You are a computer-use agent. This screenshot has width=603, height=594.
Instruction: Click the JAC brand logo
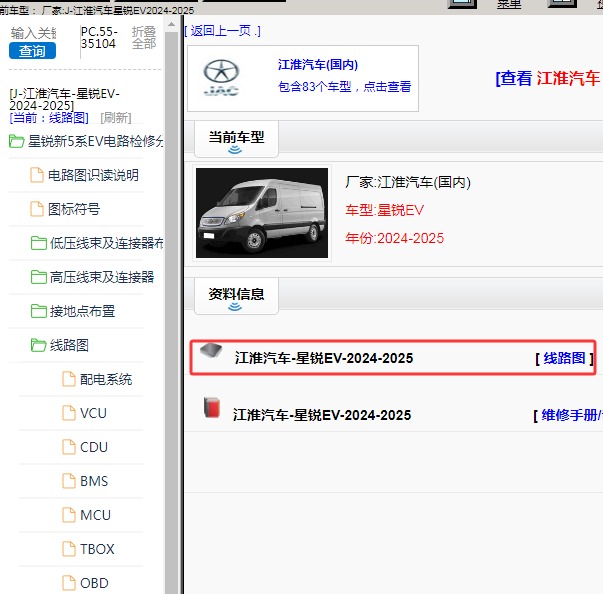click(x=221, y=77)
